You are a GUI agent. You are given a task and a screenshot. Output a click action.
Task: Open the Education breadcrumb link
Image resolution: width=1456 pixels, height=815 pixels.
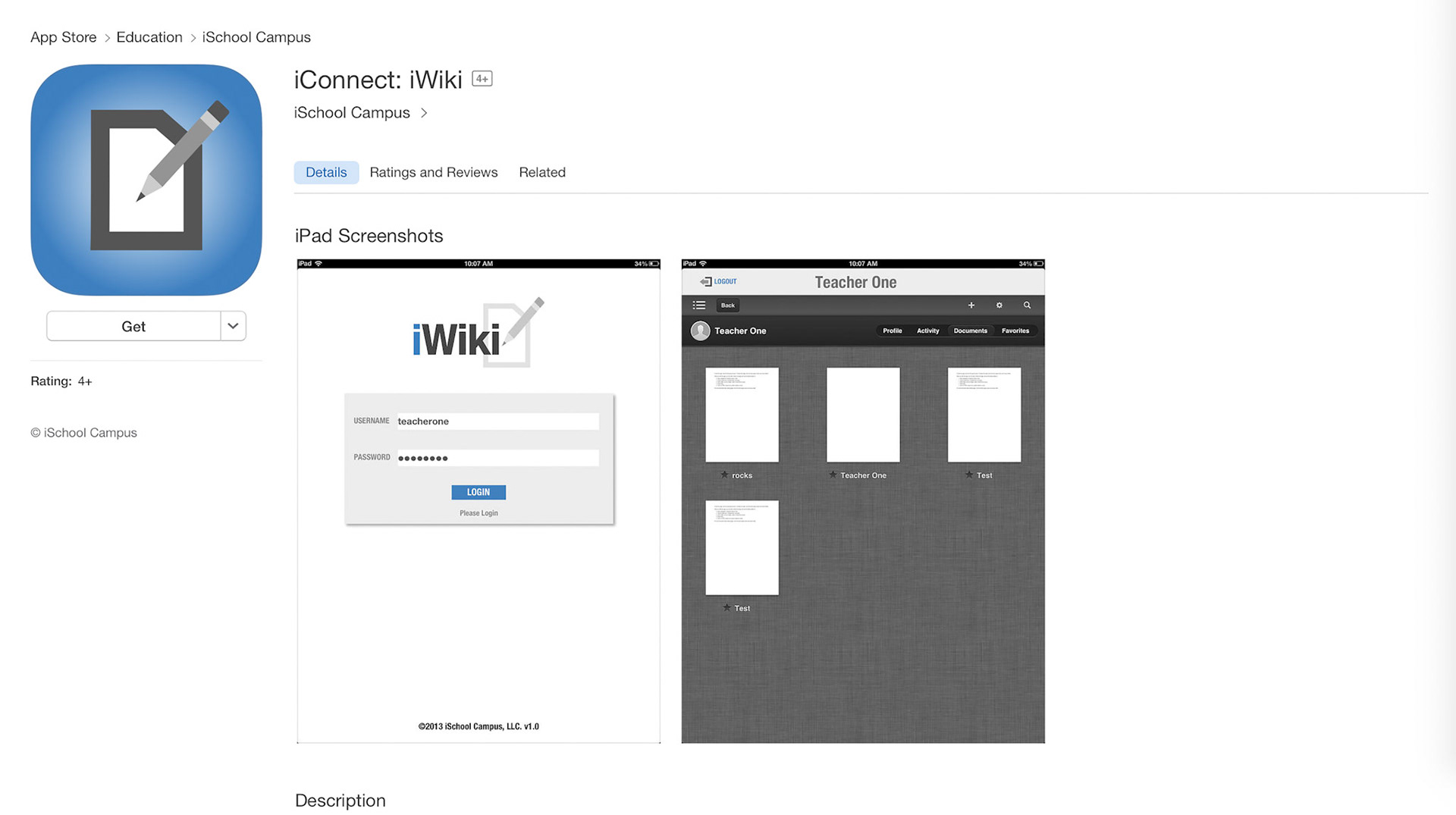149,37
